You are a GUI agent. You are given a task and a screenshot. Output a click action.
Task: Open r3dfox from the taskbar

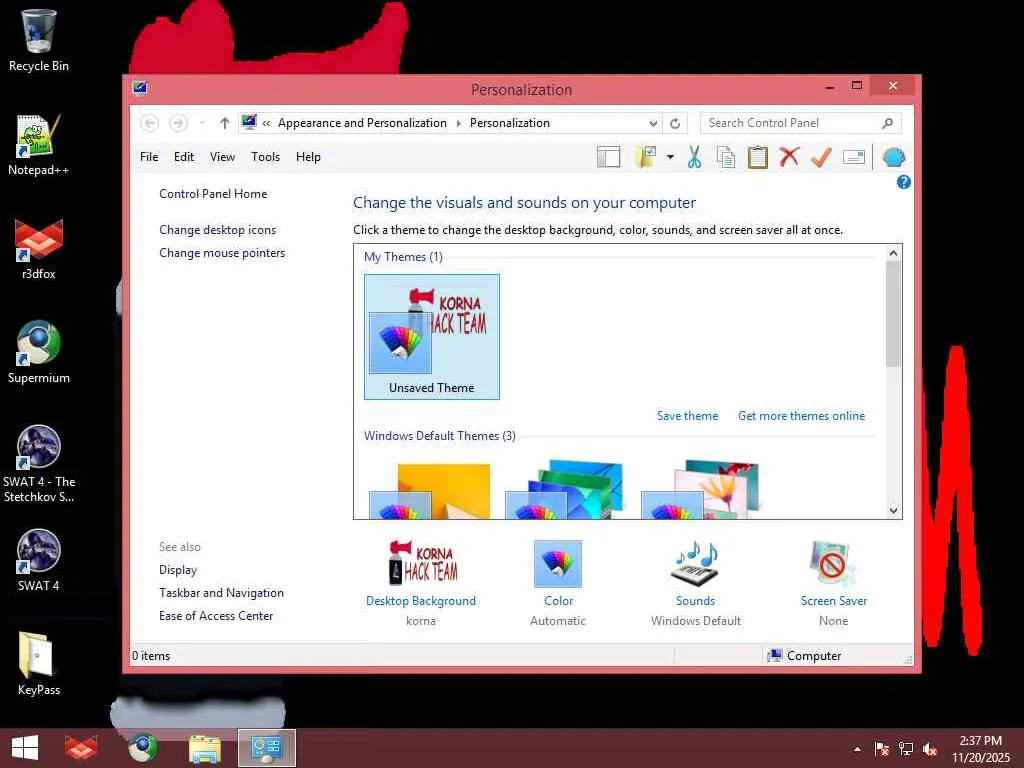click(x=81, y=748)
